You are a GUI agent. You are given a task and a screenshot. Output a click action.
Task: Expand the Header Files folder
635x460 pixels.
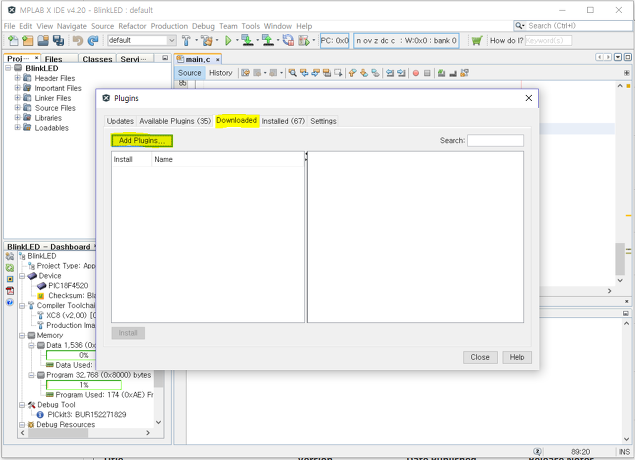(x=17, y=77)
